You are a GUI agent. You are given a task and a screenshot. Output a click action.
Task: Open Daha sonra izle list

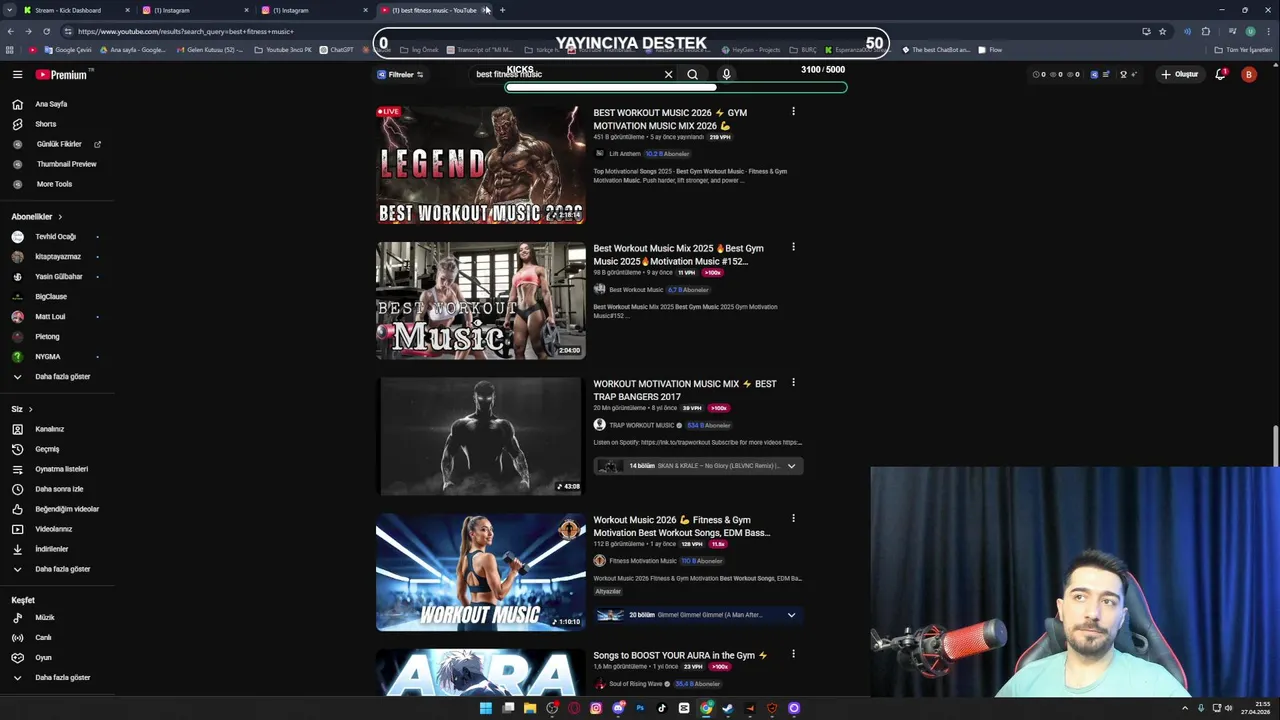[59, 489]
